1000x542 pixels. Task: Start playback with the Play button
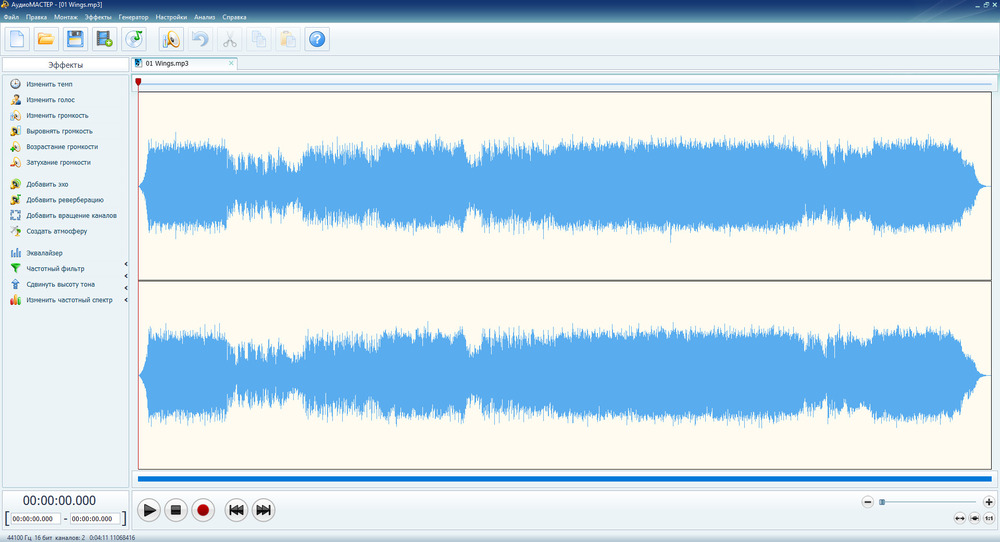149,510
